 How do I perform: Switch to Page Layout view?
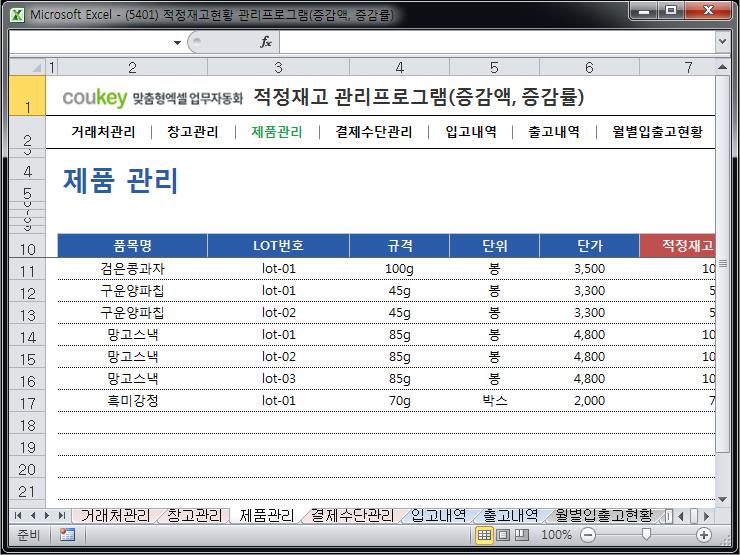[x=503, y=535]
